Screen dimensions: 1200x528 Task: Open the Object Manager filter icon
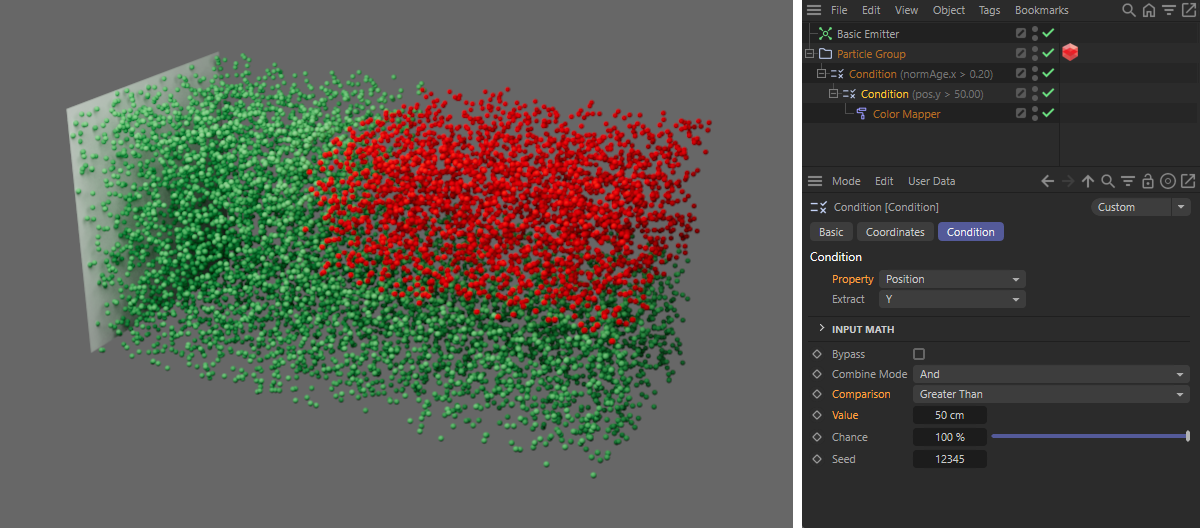(1168, 10)
